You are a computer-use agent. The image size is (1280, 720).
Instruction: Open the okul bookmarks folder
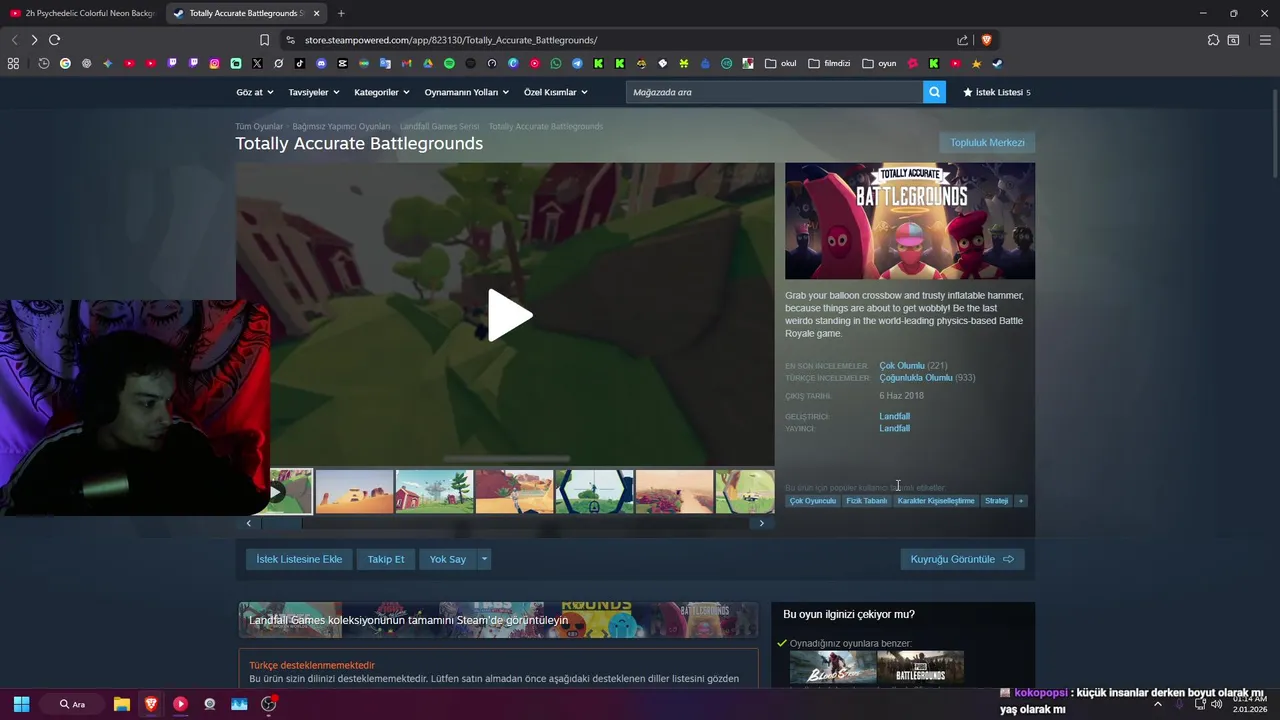click(x=781, y=63)
